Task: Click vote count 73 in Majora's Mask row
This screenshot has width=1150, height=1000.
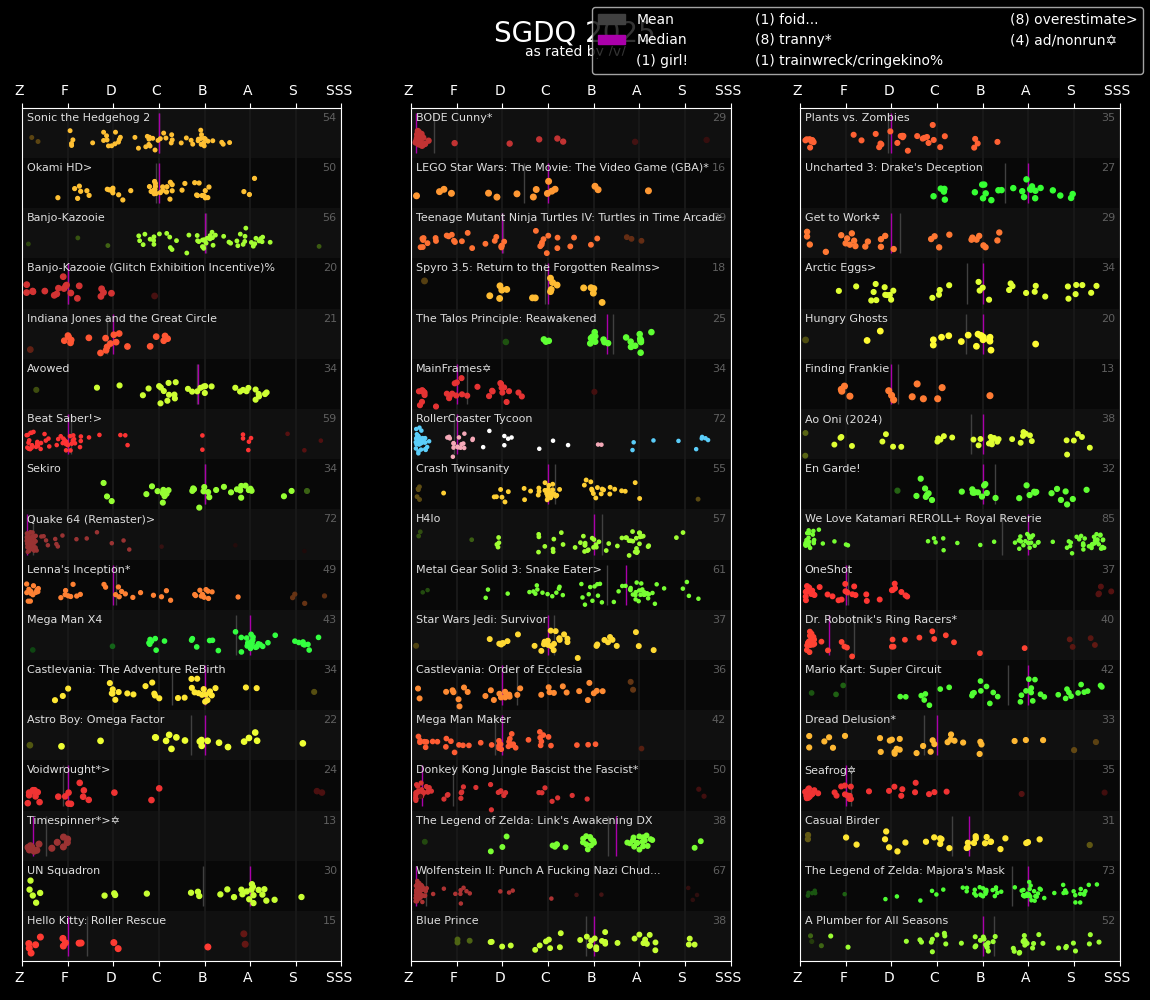Action: [1107, 870]
